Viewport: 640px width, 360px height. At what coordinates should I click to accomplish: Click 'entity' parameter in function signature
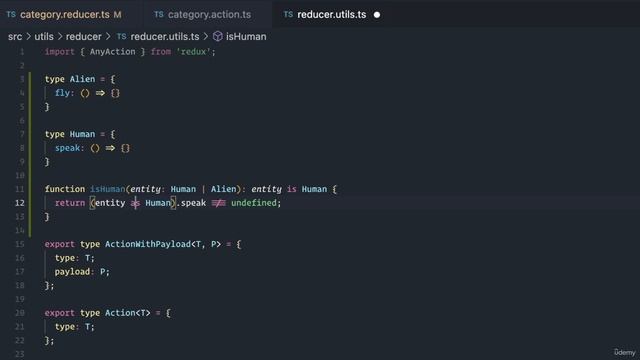145,189
